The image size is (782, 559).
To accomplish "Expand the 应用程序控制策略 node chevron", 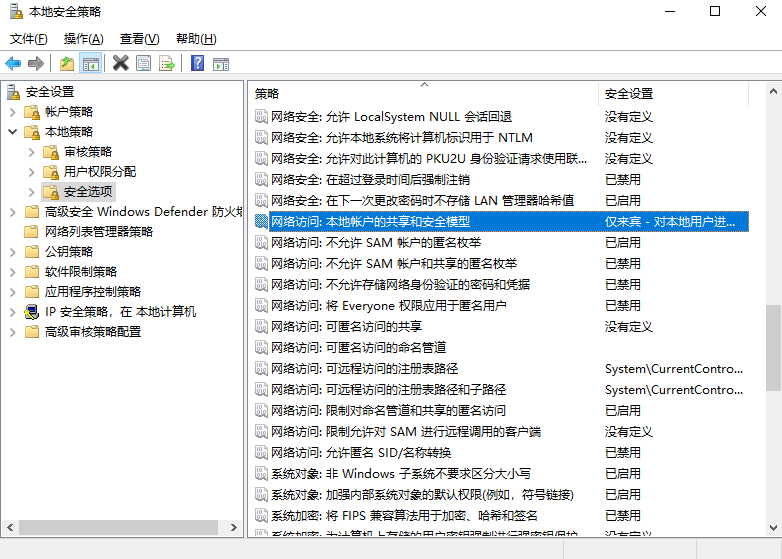I will tap(13, 292).
